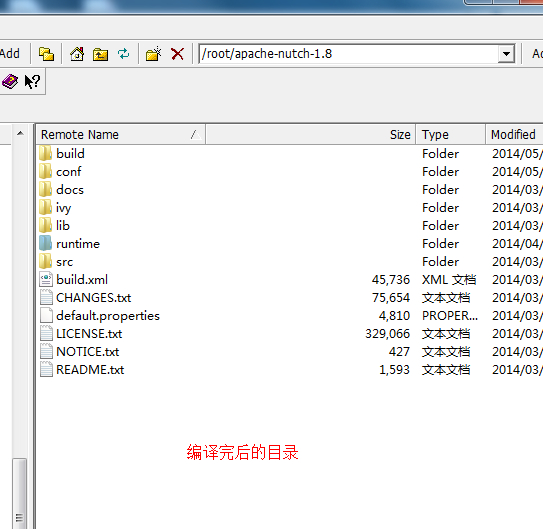Screen dimensions: 543x529
Task: Sort by Remote Name column header
Action: (x=121, y=134)
